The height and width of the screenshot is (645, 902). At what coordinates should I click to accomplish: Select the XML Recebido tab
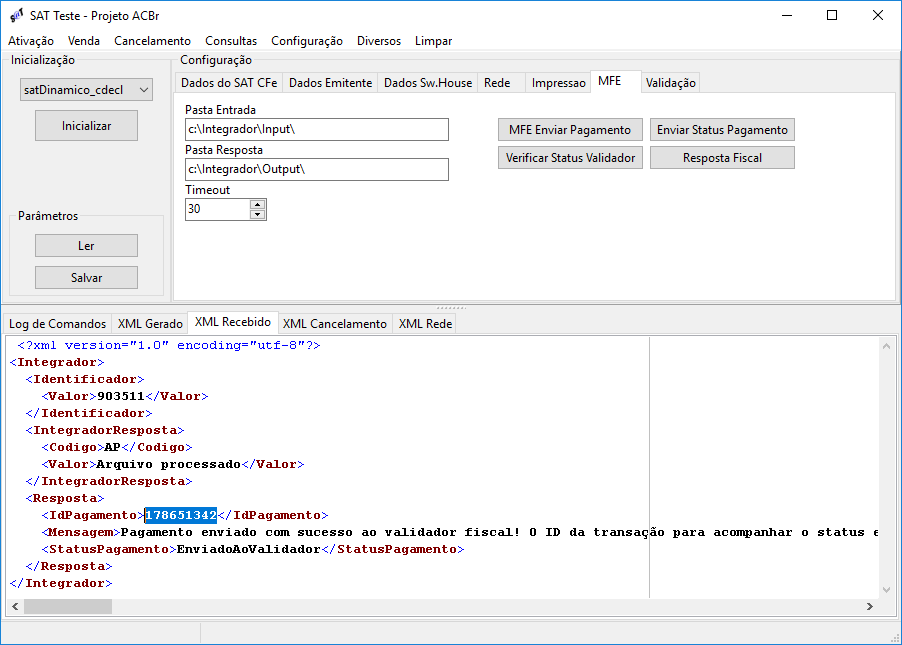click(232, 322)
